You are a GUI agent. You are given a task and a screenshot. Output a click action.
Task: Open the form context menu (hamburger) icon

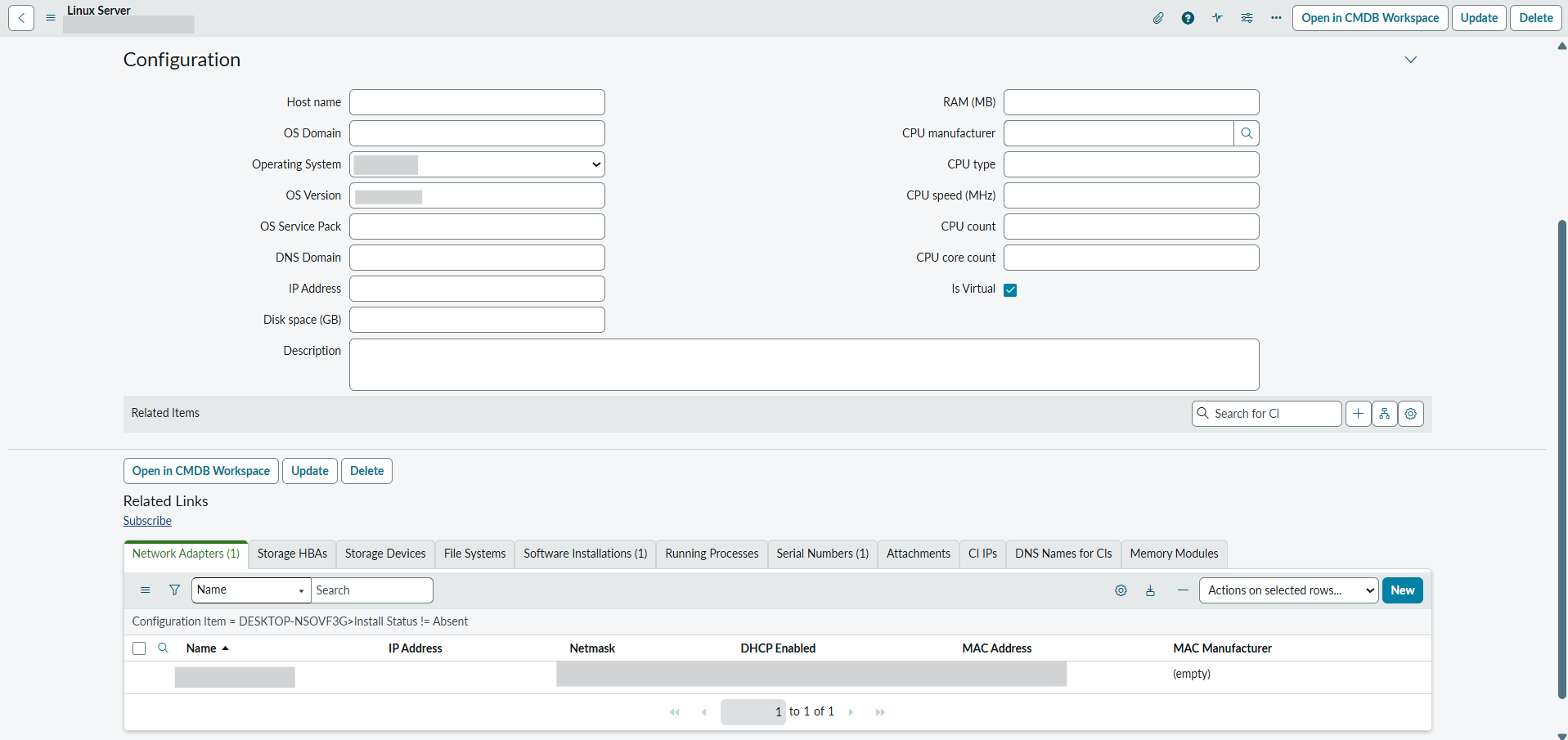(51, 18)
